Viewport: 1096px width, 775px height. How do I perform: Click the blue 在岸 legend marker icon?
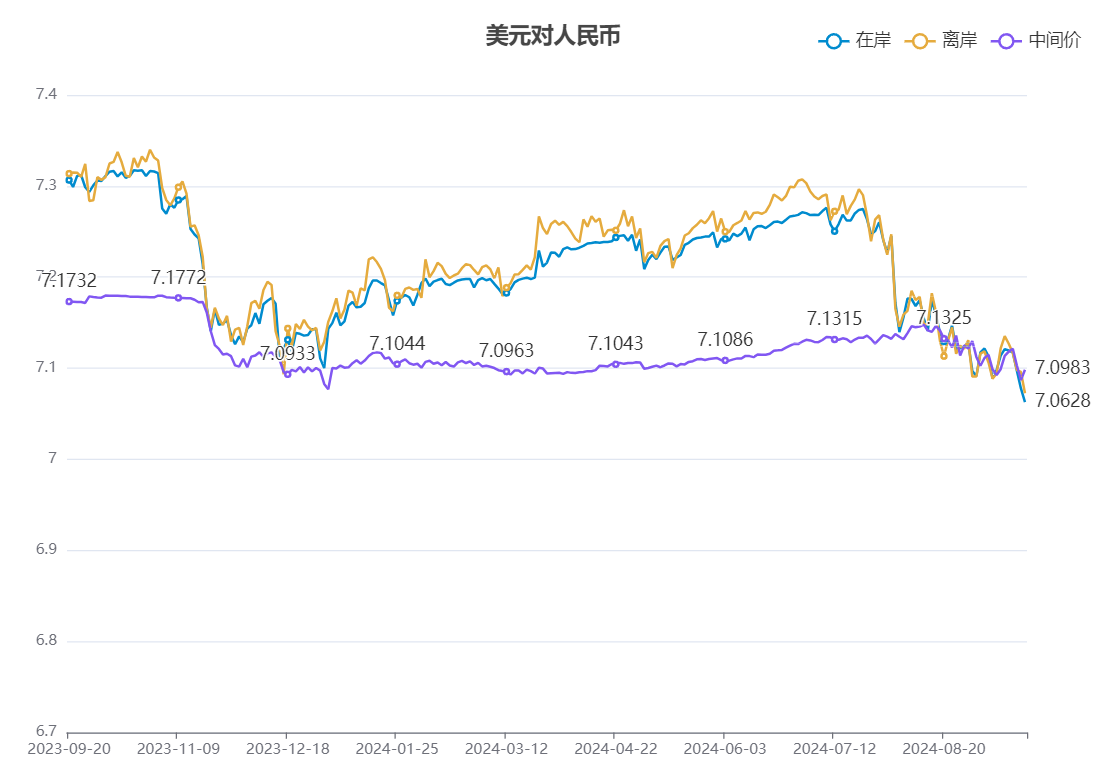pos(832,41)
